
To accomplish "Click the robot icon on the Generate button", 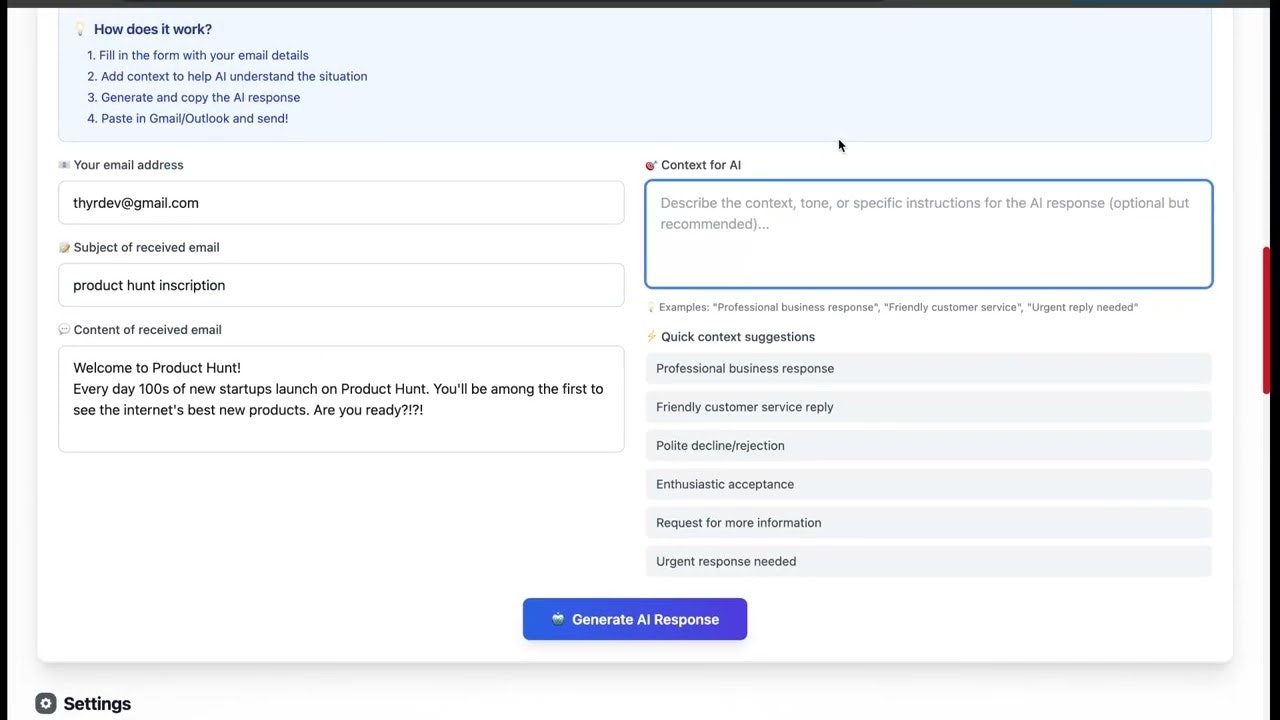I will pyautogui.click(x=558, y=619).
